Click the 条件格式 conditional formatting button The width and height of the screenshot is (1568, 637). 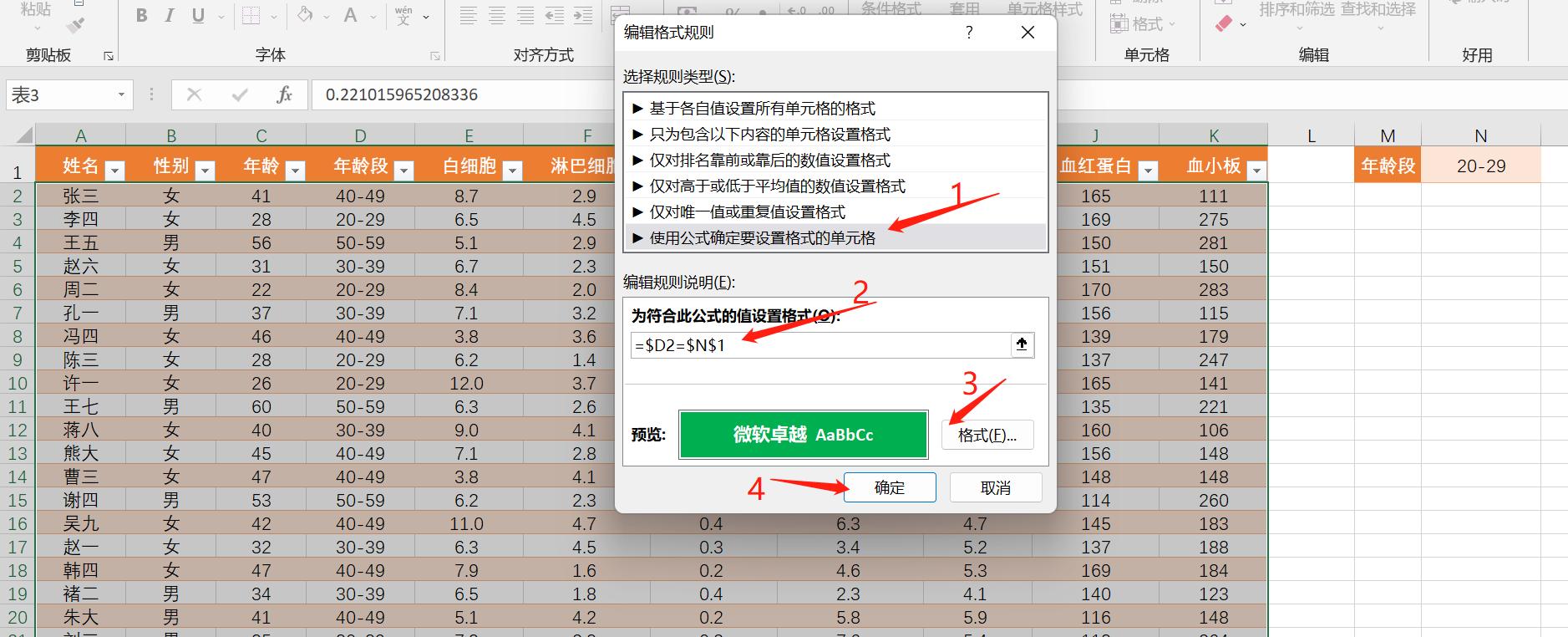(x=891, y=8)
